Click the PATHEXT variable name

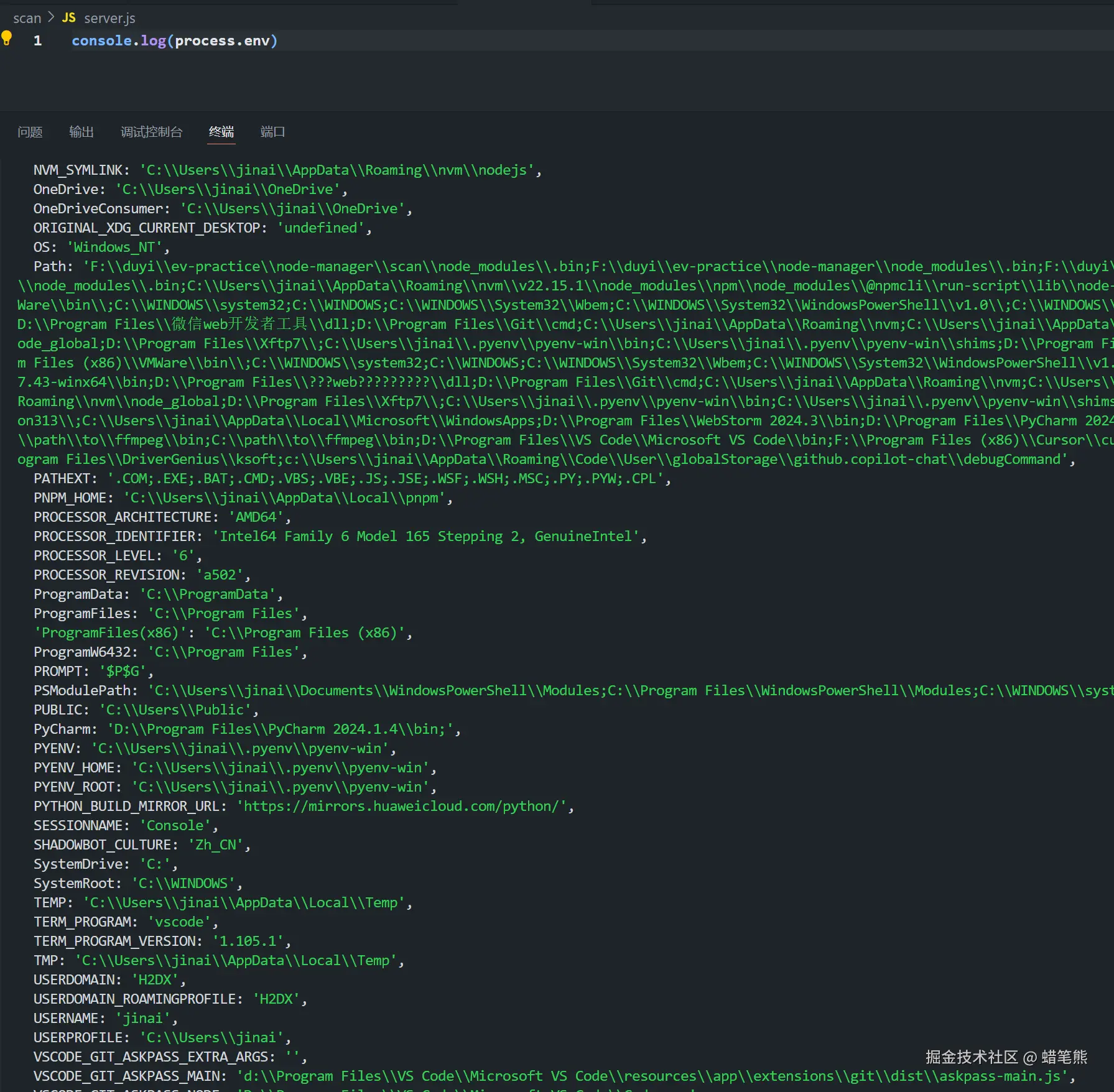pyautogui.click(x=62, y=478)
